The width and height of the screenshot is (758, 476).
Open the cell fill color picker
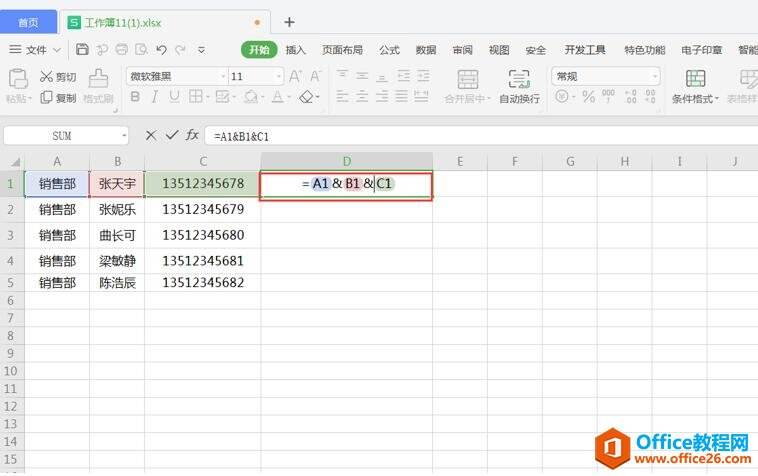[x=250, y=97]
